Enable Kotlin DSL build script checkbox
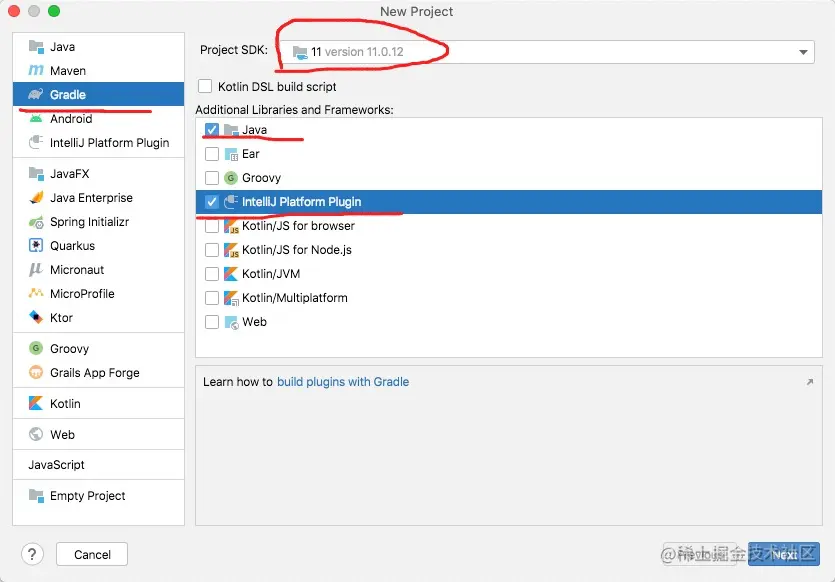Image resolution: width=835 pixels, height=582 pixels. 205,86
